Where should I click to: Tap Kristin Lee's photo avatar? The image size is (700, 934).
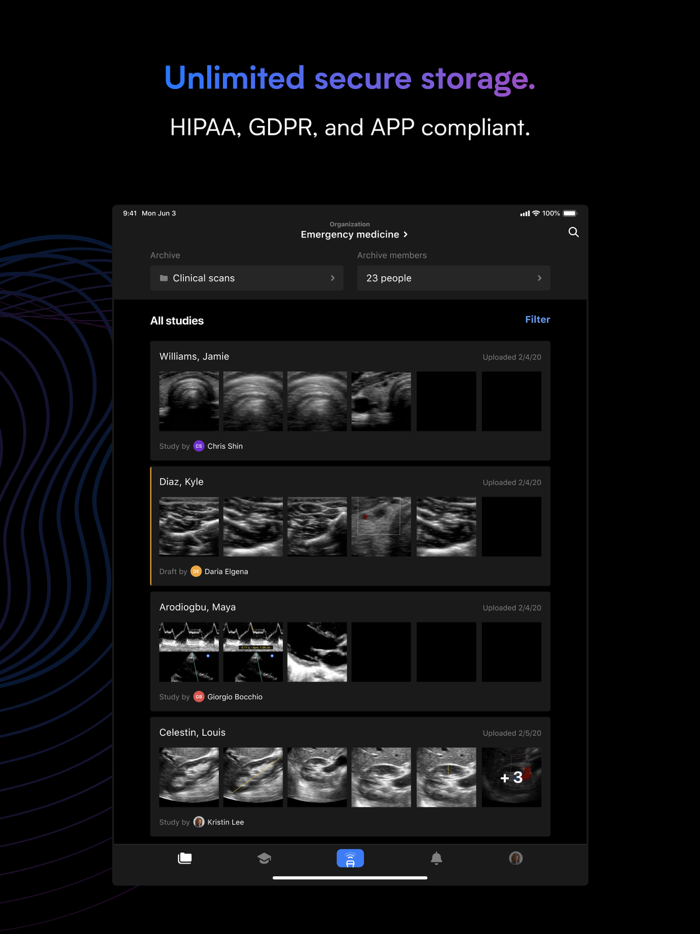tap(199, 822)
